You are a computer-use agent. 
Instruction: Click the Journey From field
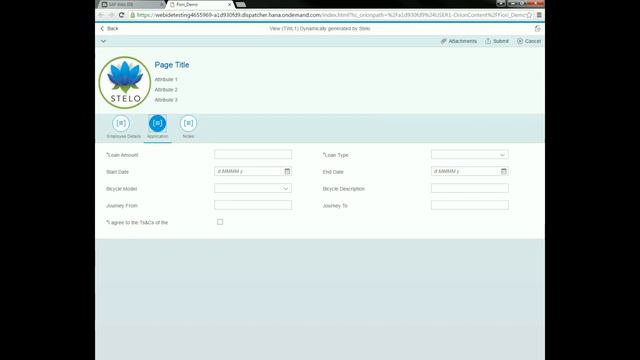coord(253,205)
